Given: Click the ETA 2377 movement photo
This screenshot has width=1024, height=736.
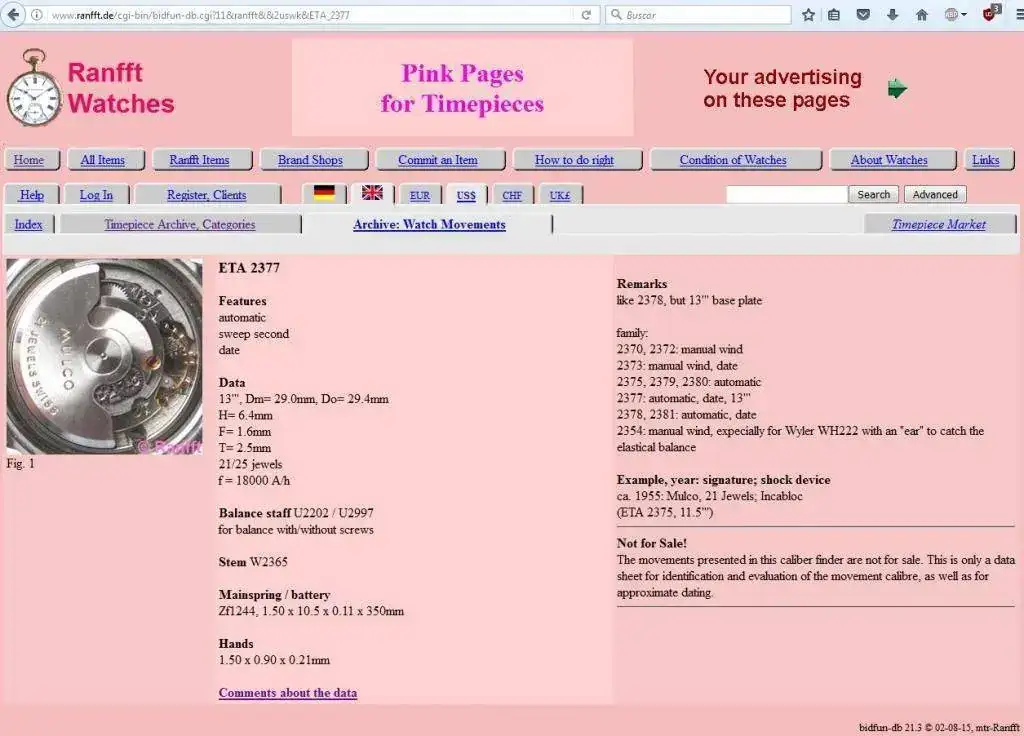Looking at the screenshot, I should coord(104,357).
